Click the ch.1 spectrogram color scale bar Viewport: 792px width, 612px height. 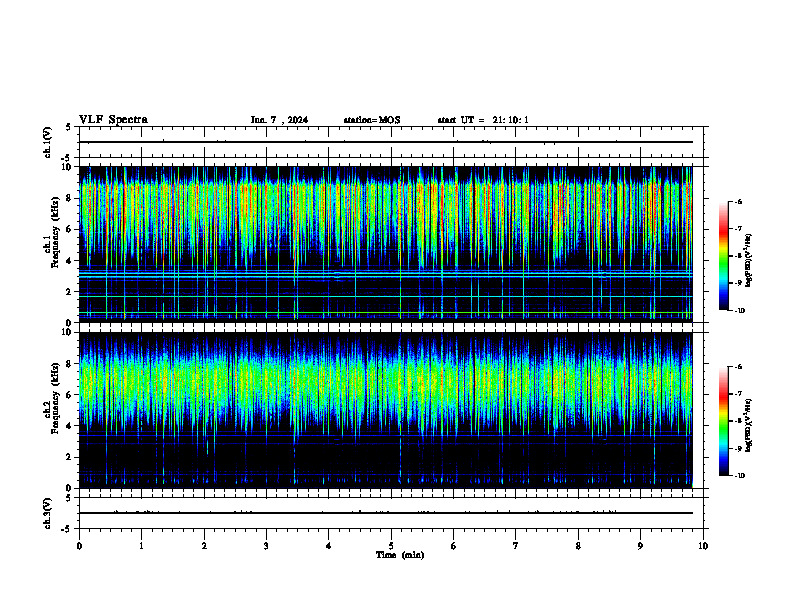(723, 256)
